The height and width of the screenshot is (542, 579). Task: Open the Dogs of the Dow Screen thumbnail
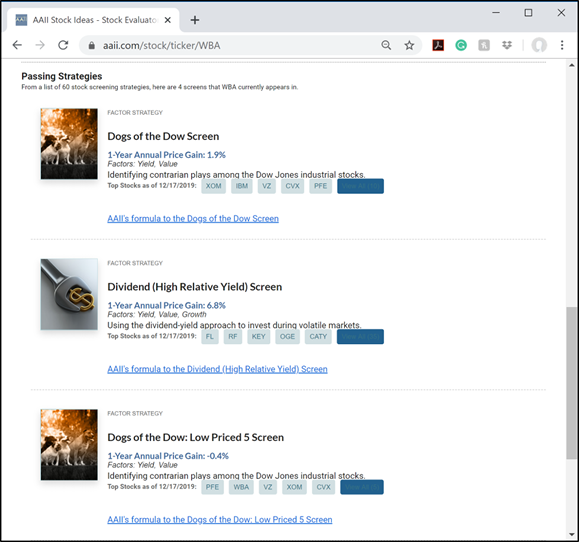[x=69, y=144]
